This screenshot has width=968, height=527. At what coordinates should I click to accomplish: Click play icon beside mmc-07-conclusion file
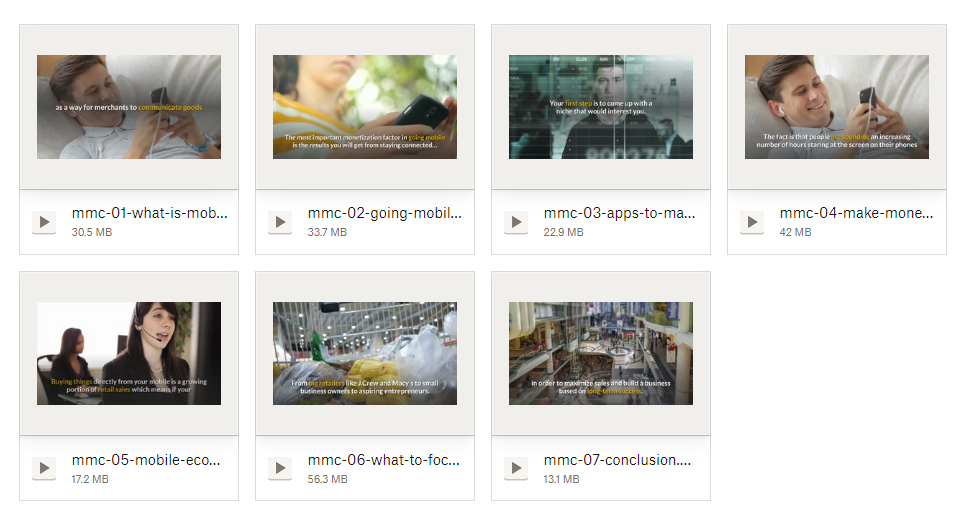tap(516, 468)
